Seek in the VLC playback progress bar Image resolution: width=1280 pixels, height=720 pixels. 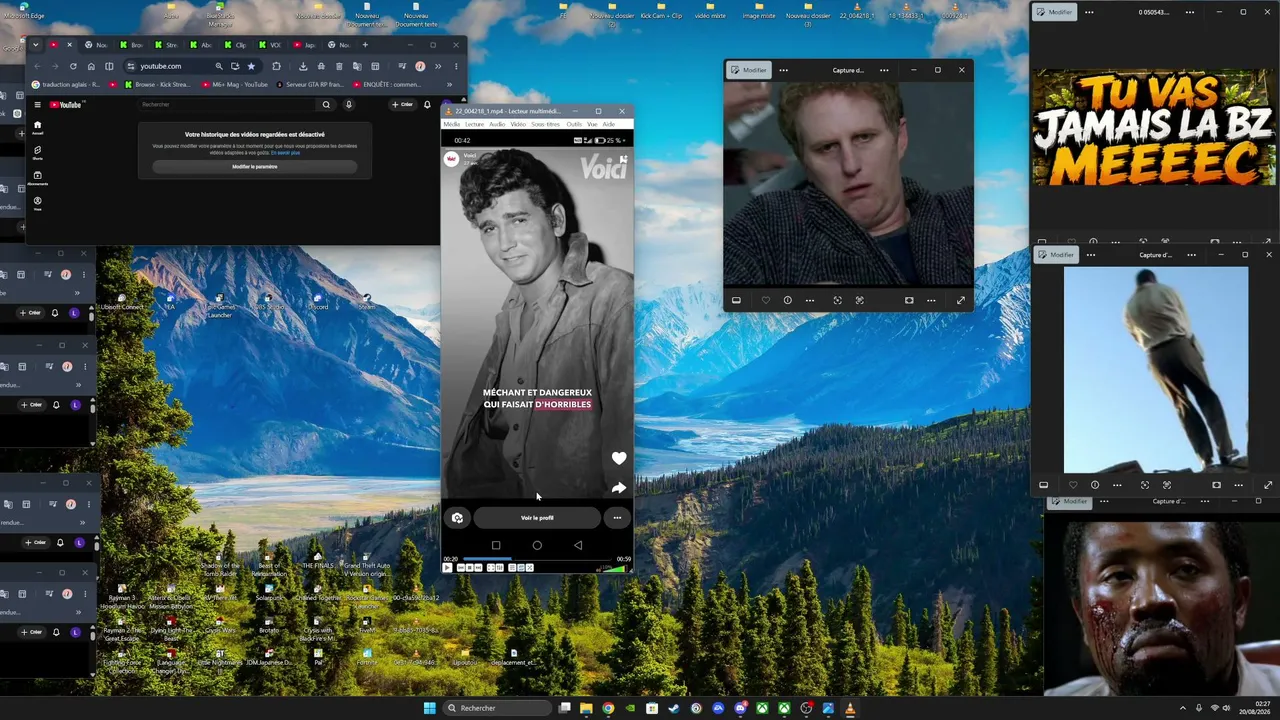click(x=537, y=559)
